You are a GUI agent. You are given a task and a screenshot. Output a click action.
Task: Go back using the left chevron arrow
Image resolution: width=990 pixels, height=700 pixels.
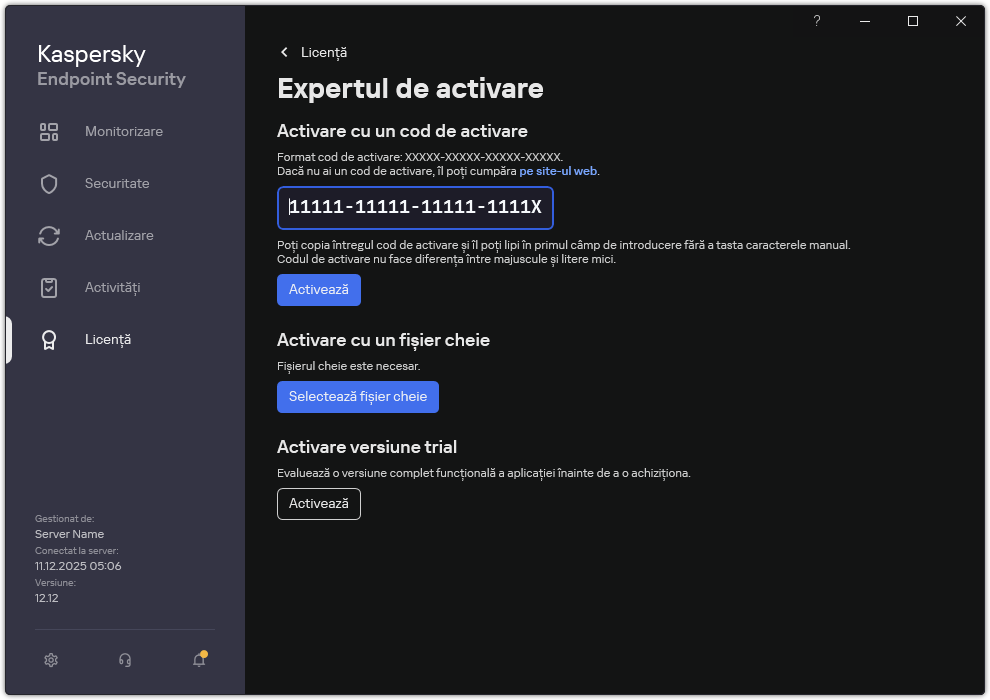tap(283, 52)
